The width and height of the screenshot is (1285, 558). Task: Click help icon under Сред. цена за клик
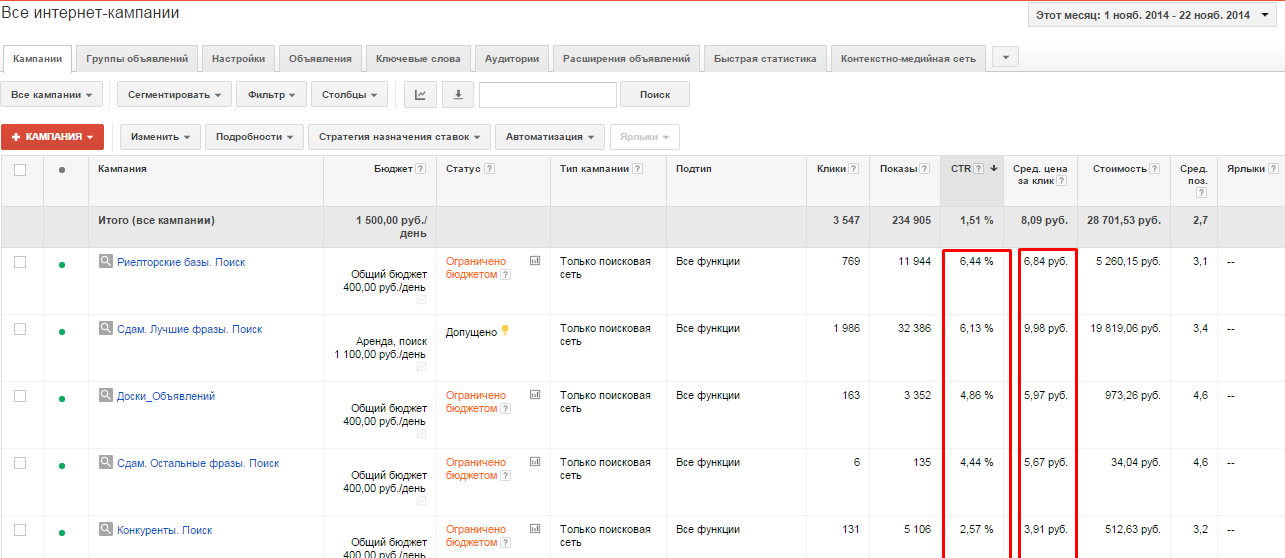(x=1061, y=181)
